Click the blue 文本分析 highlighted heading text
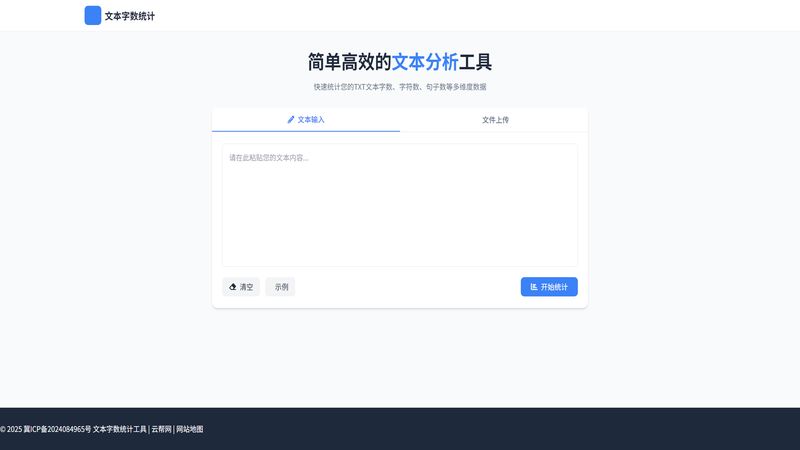Image resolution: width=800 pixels, height=450 pixels. pyautogui.click(x=425, y=62)
